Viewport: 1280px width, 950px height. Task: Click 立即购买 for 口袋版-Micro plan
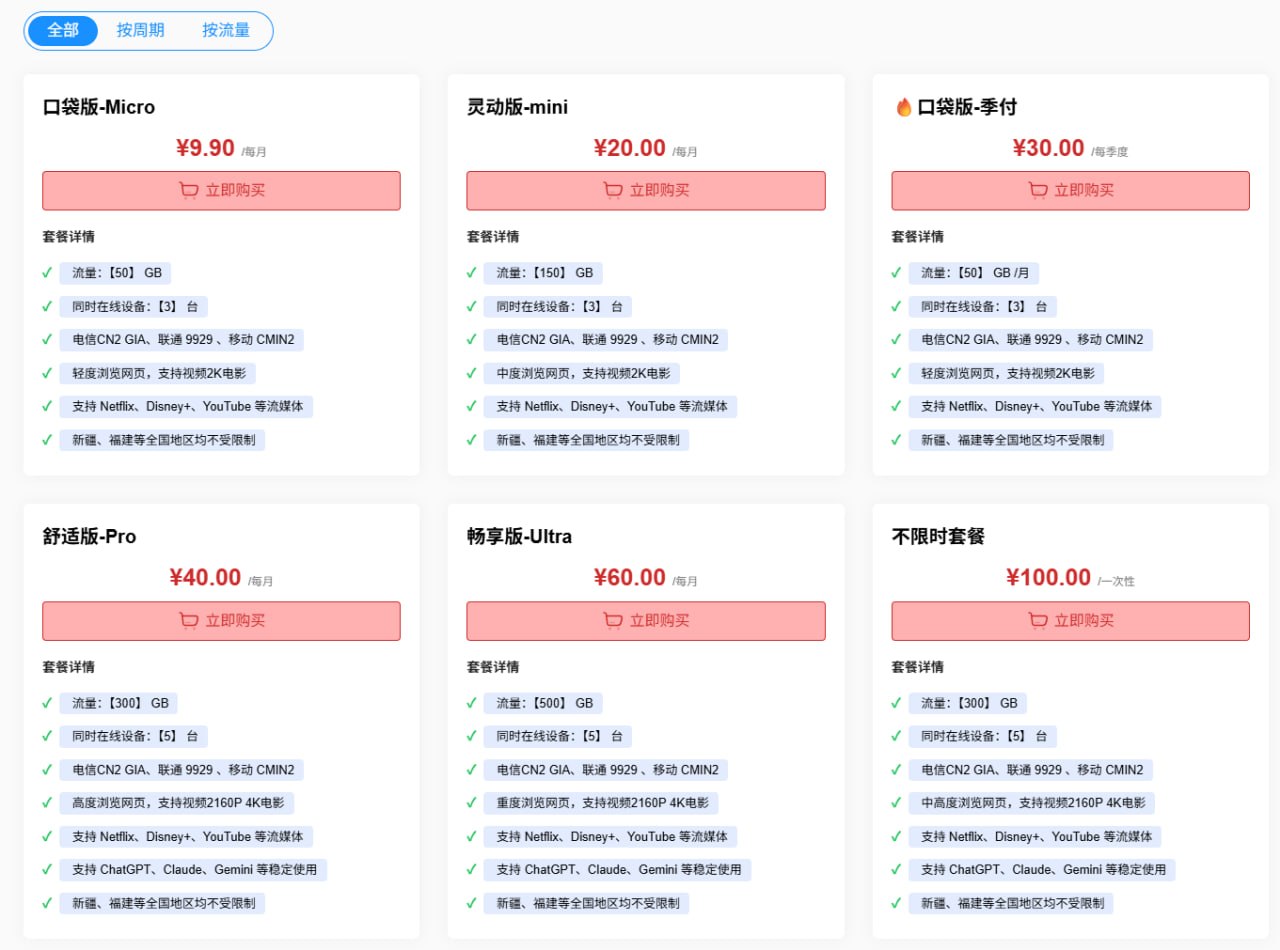[221, 190]
